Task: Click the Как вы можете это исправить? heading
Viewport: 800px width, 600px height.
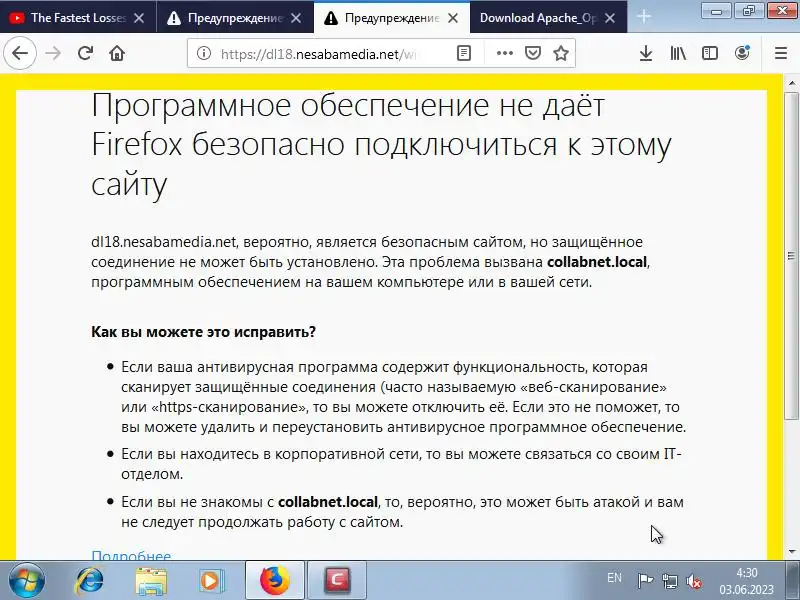Action: point(204,332)
